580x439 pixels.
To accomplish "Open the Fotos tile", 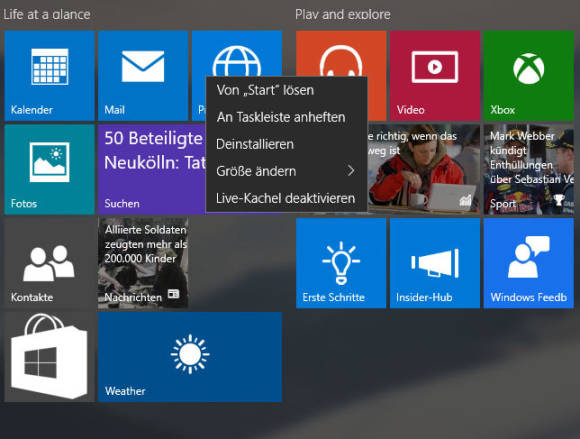I will [x=50, y=169].
